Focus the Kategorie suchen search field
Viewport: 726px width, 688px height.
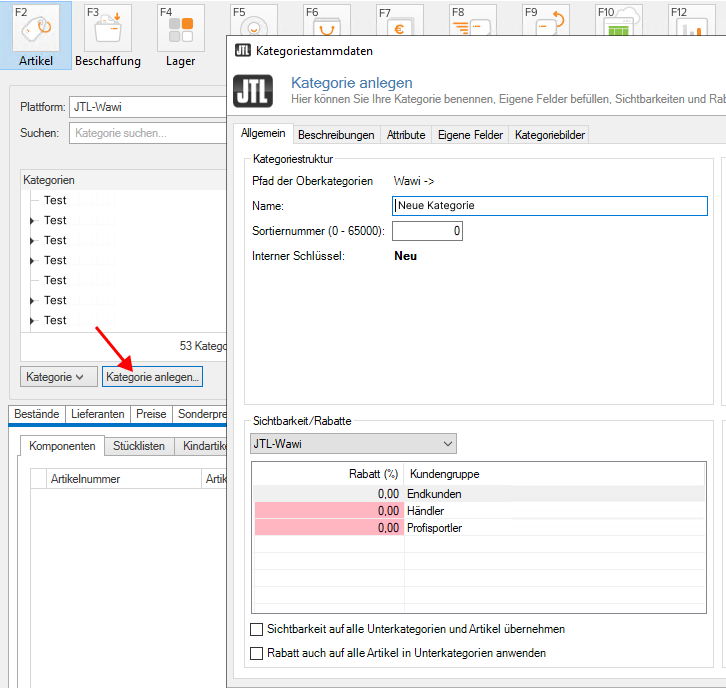click(x=148, y=133)
